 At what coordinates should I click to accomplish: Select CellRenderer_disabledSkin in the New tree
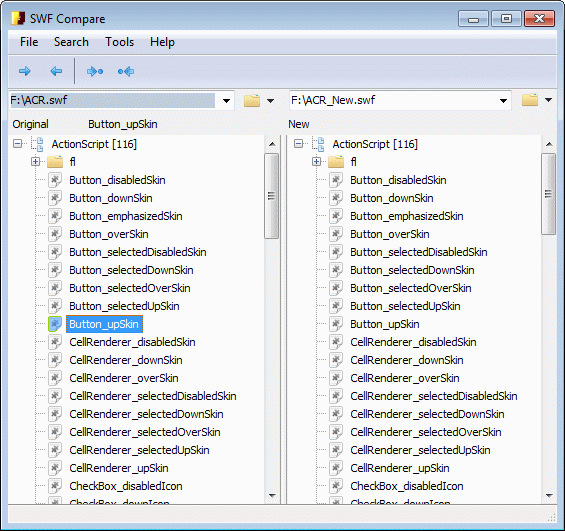[413, 342]
